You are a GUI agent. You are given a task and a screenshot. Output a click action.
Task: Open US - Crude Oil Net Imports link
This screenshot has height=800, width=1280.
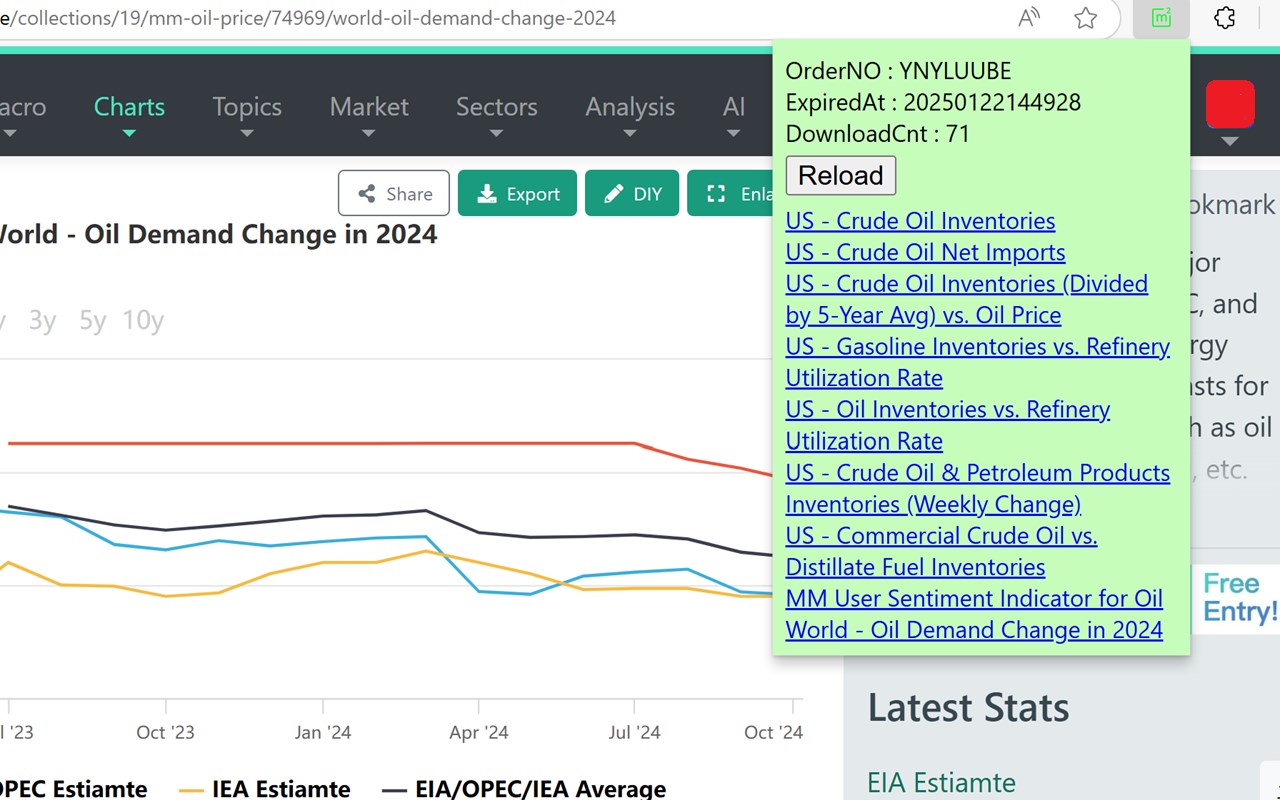tap(925, 252)
